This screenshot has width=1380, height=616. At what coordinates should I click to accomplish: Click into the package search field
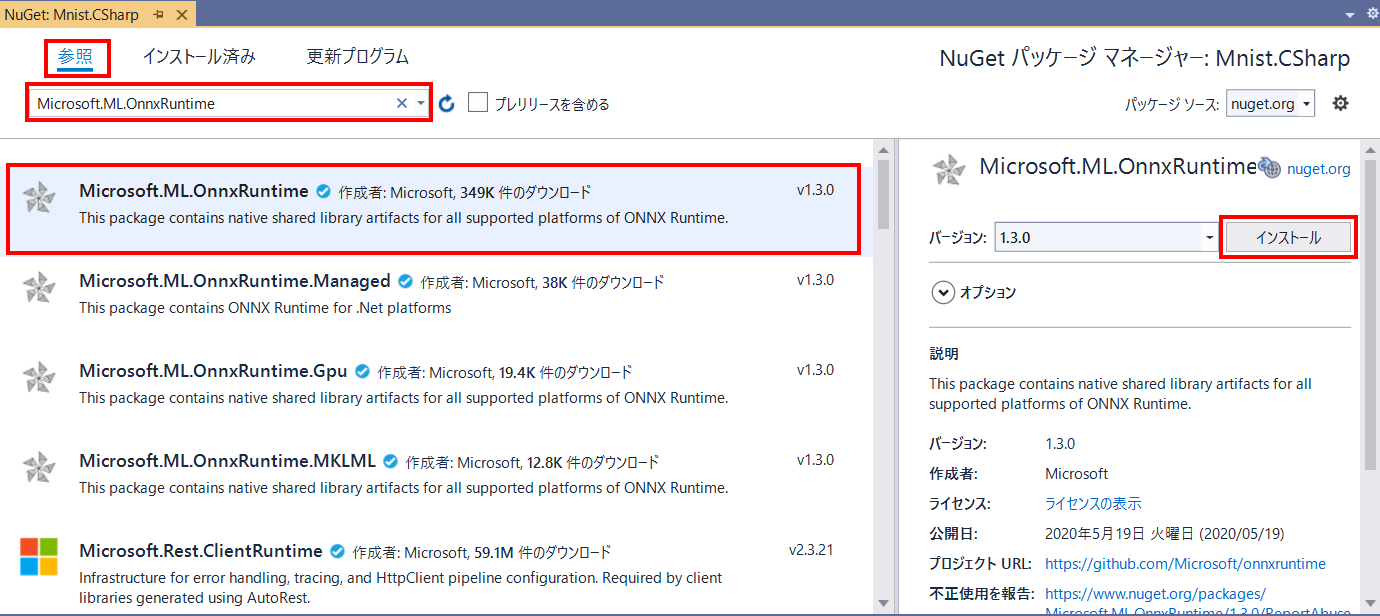pyautogui.click(x=212, y=103)
